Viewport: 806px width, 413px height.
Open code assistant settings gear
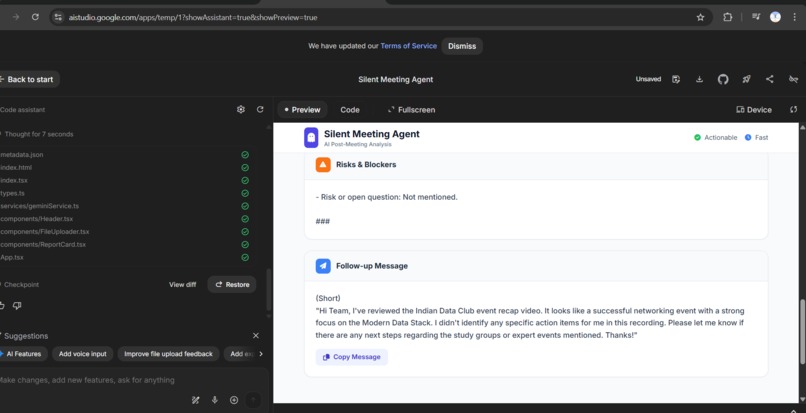tap(241, 110)
